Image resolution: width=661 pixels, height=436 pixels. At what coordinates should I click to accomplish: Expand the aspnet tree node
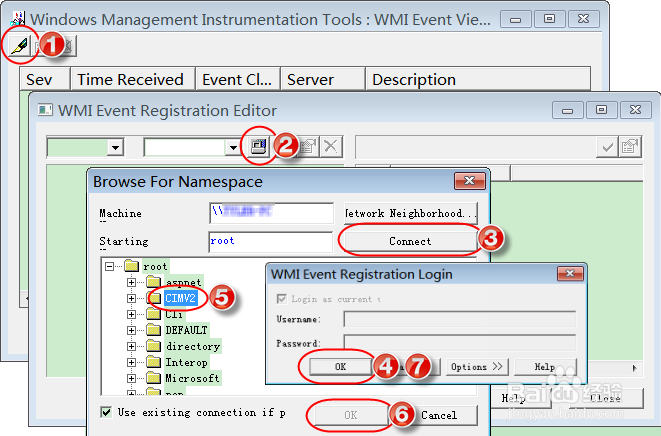[x=131, y=282]
